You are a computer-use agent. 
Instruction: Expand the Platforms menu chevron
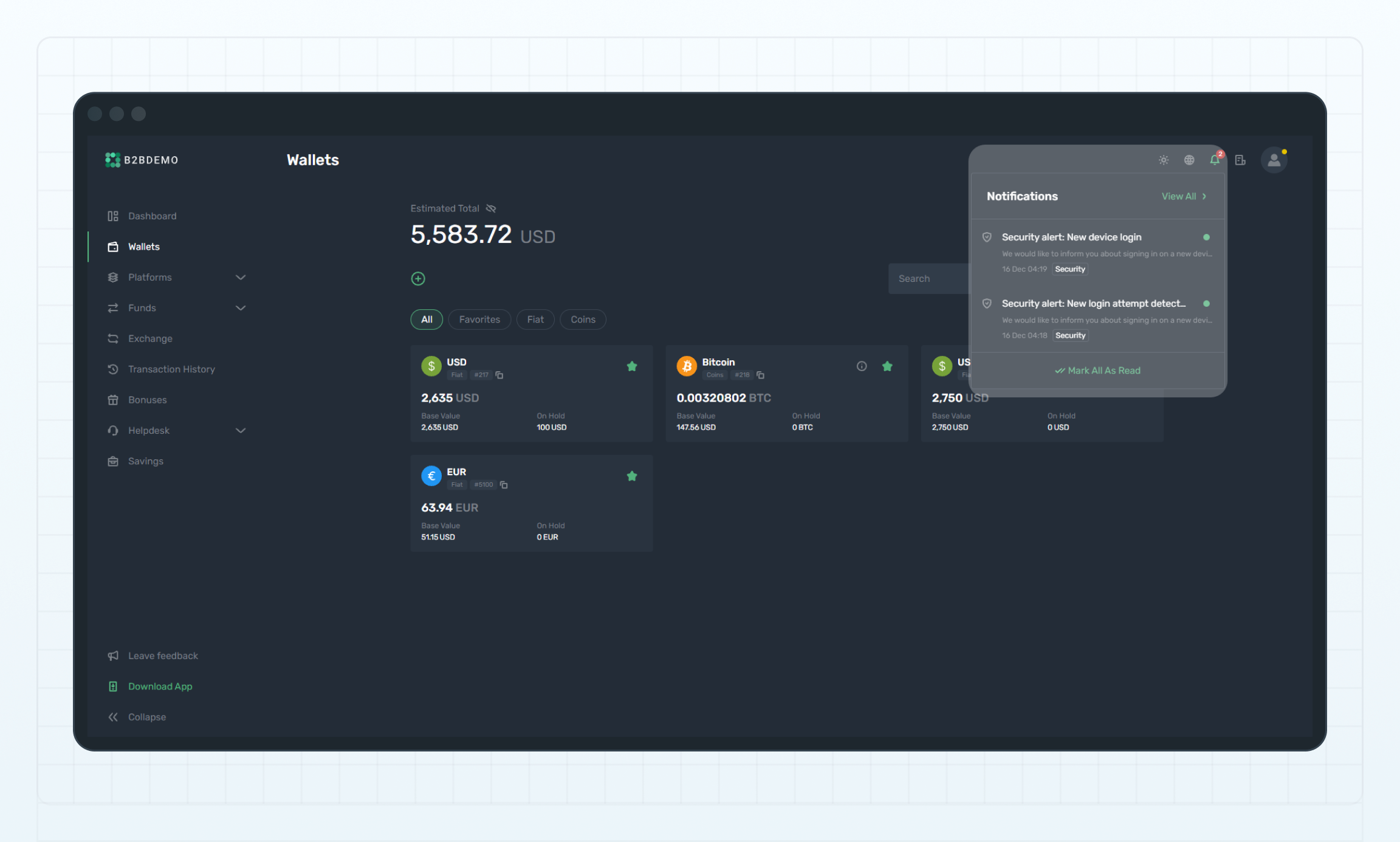[241, 278]
